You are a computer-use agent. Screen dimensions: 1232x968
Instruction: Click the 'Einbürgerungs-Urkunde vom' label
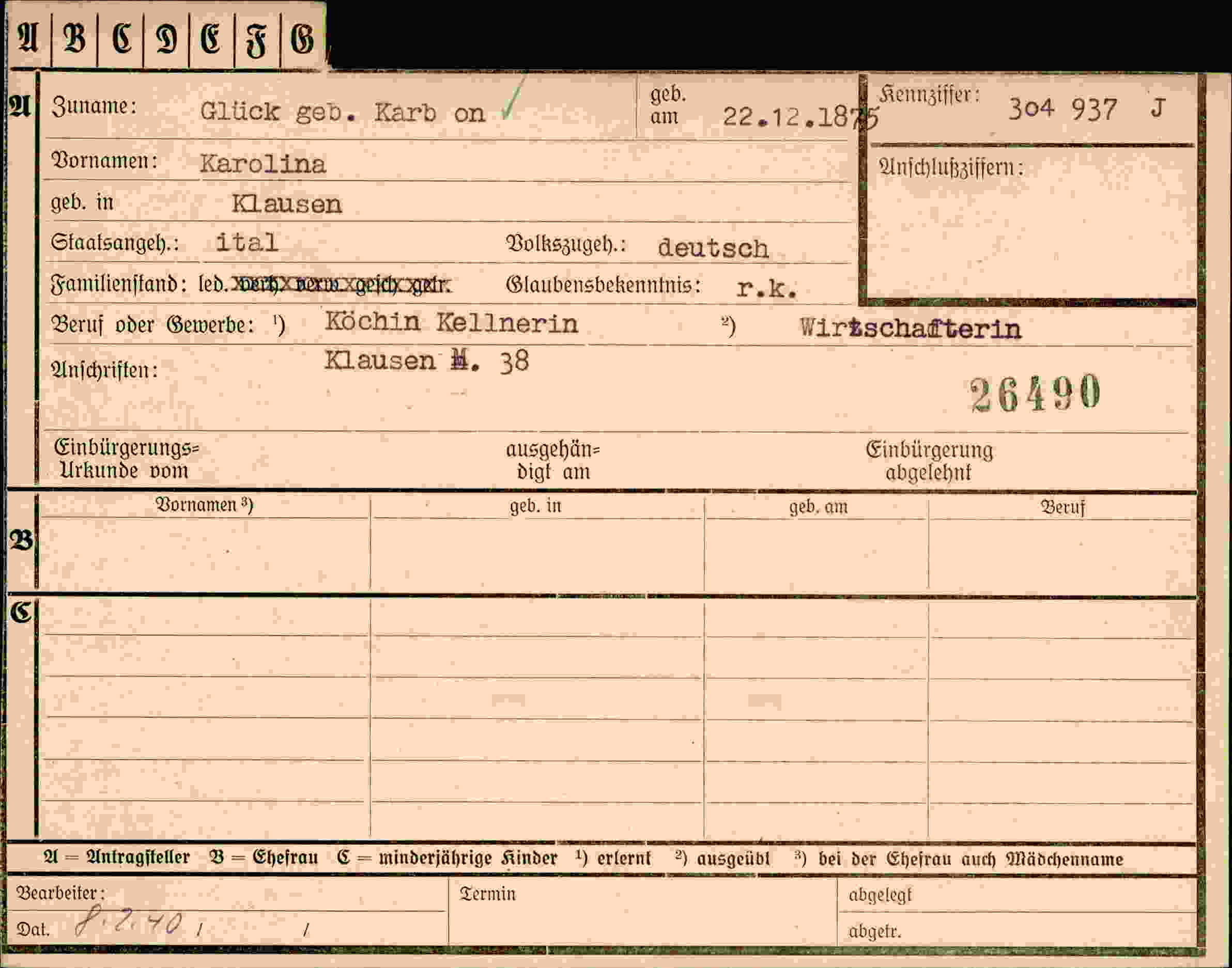tap(127, 459)
